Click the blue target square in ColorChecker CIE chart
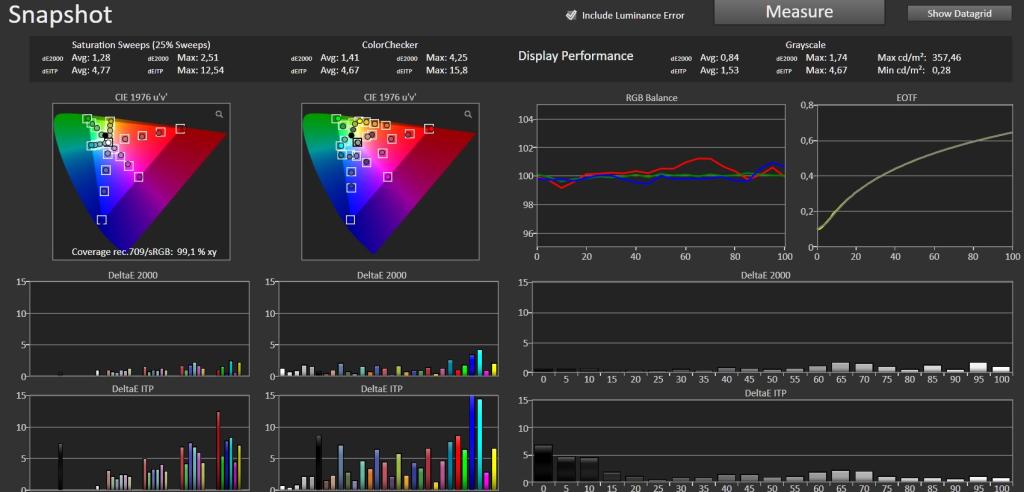 click(x=350, y=220)
